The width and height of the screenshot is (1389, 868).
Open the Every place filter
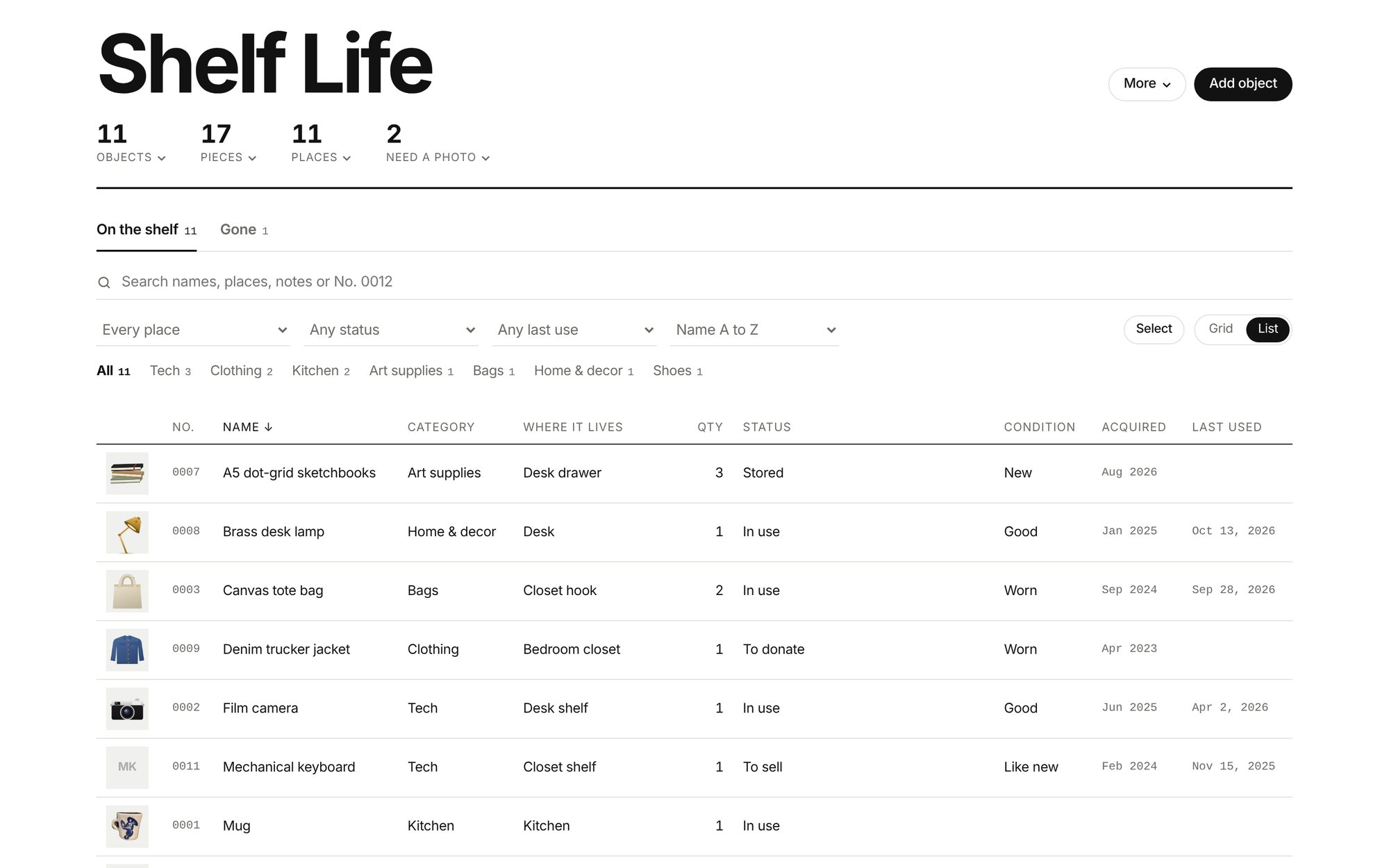click(x=193, y=330)
